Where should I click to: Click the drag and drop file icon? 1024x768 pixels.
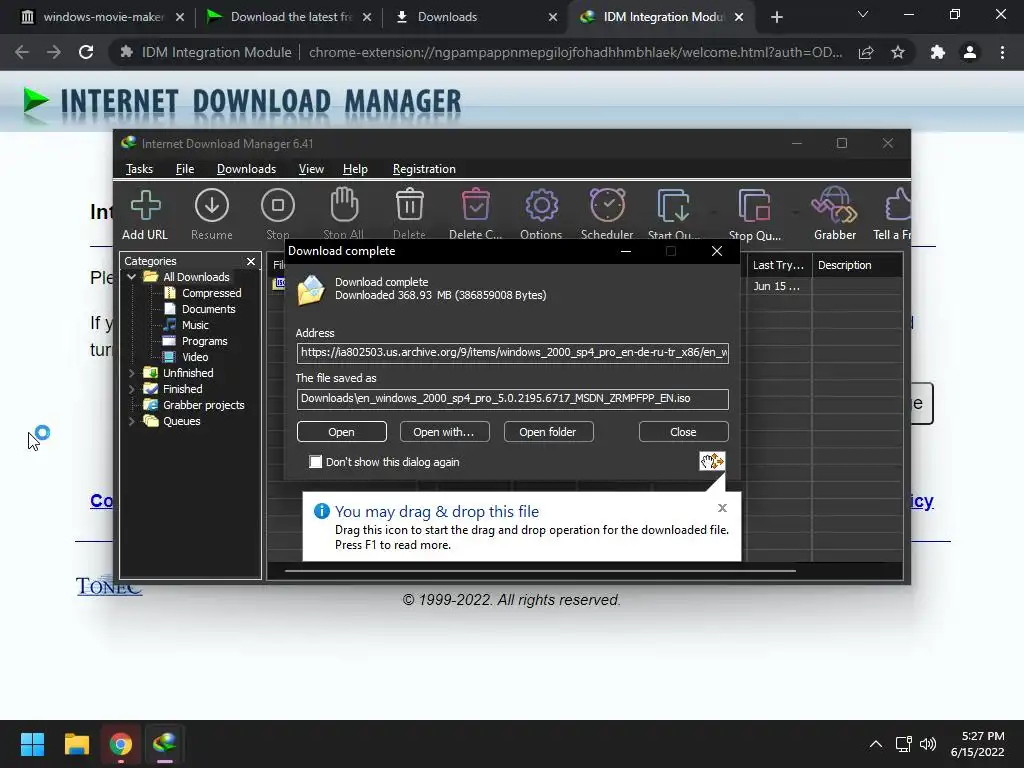712,461
